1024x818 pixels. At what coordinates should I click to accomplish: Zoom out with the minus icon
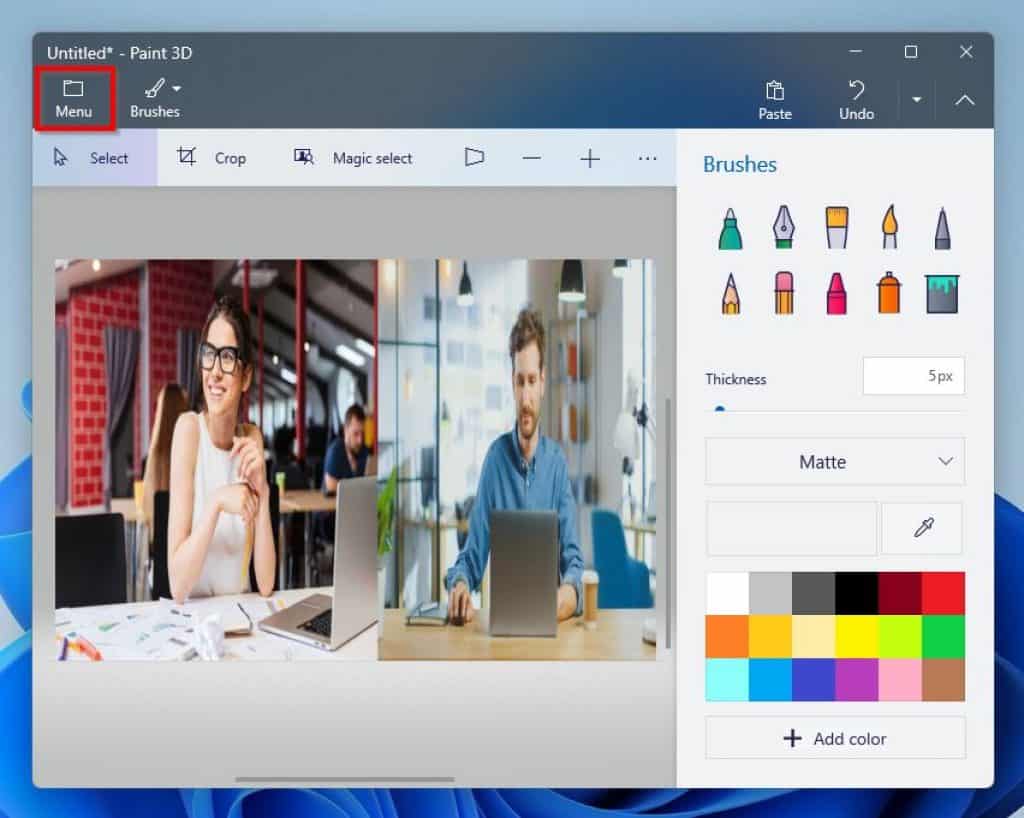(532, 159)
